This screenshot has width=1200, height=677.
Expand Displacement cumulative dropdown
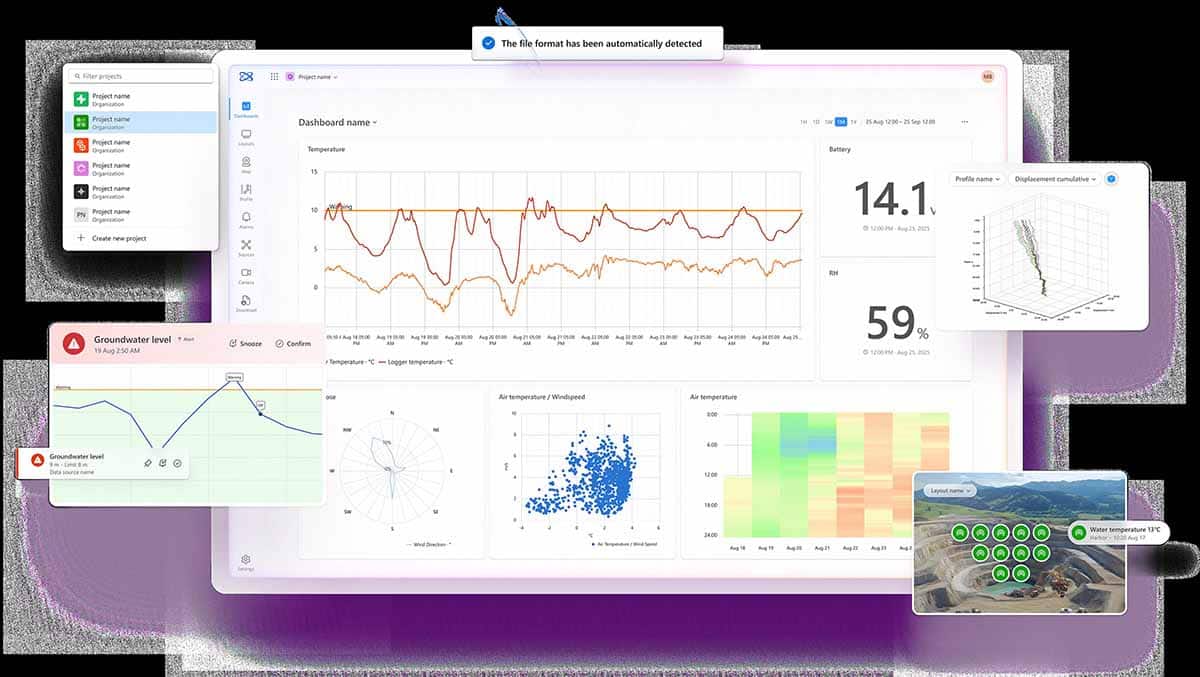coord(1053,179)
